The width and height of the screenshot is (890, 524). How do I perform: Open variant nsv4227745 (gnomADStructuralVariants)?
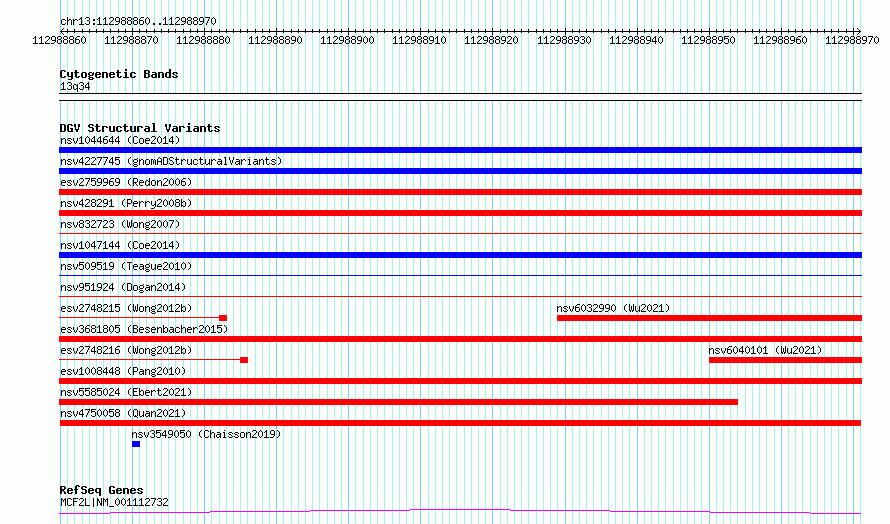tap(171, 161)
